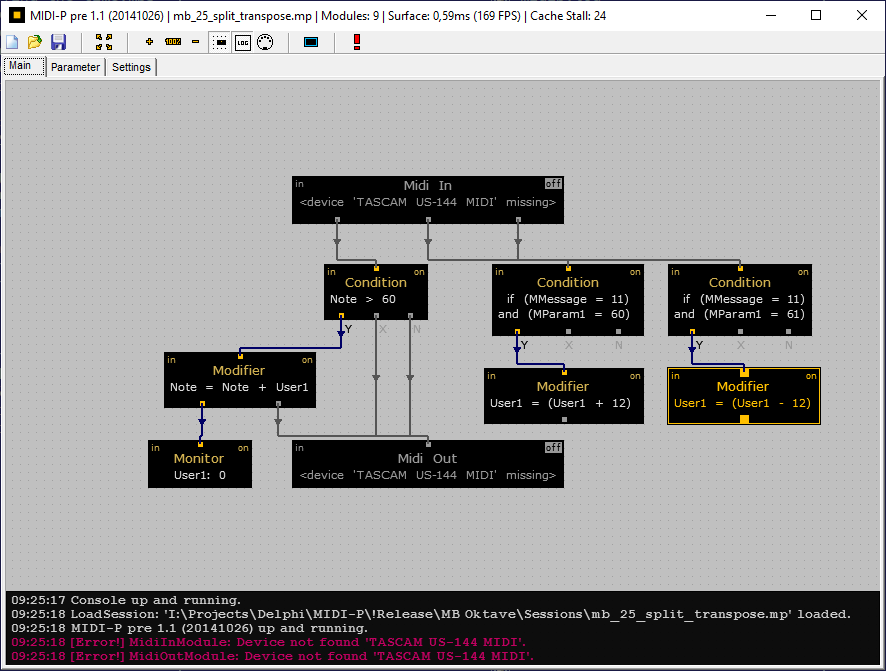Toggle the Monitor module's on switch

point(243,448)
